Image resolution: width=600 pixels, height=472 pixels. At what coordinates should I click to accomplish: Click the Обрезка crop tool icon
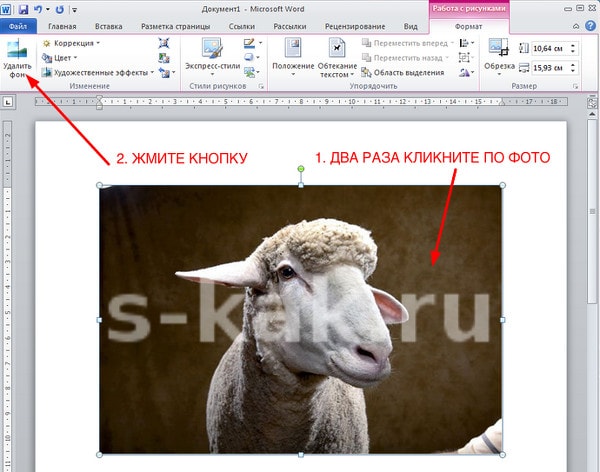[499, 47]
